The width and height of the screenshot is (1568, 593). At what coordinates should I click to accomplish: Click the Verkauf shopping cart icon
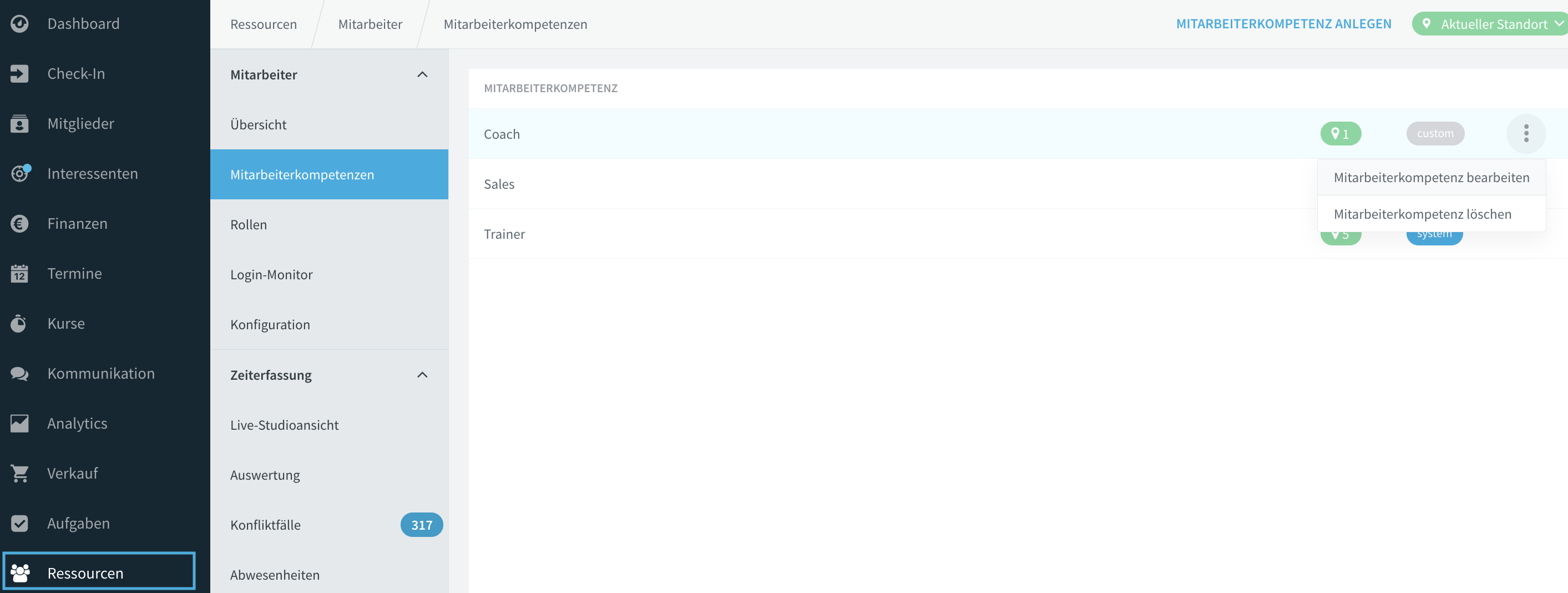19,473
